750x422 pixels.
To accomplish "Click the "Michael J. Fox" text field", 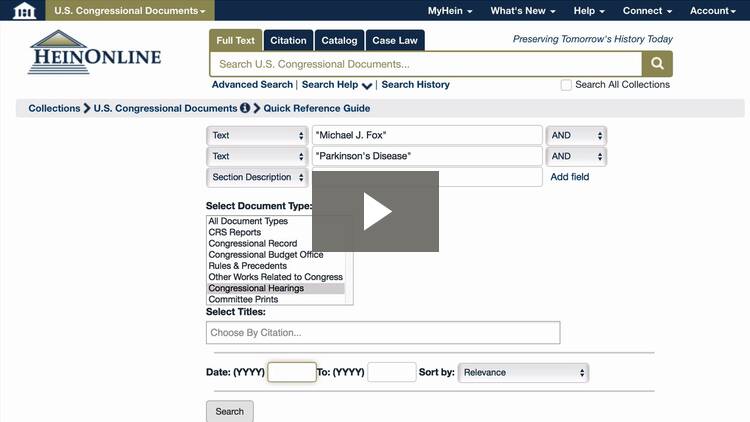I will point(427,135).
